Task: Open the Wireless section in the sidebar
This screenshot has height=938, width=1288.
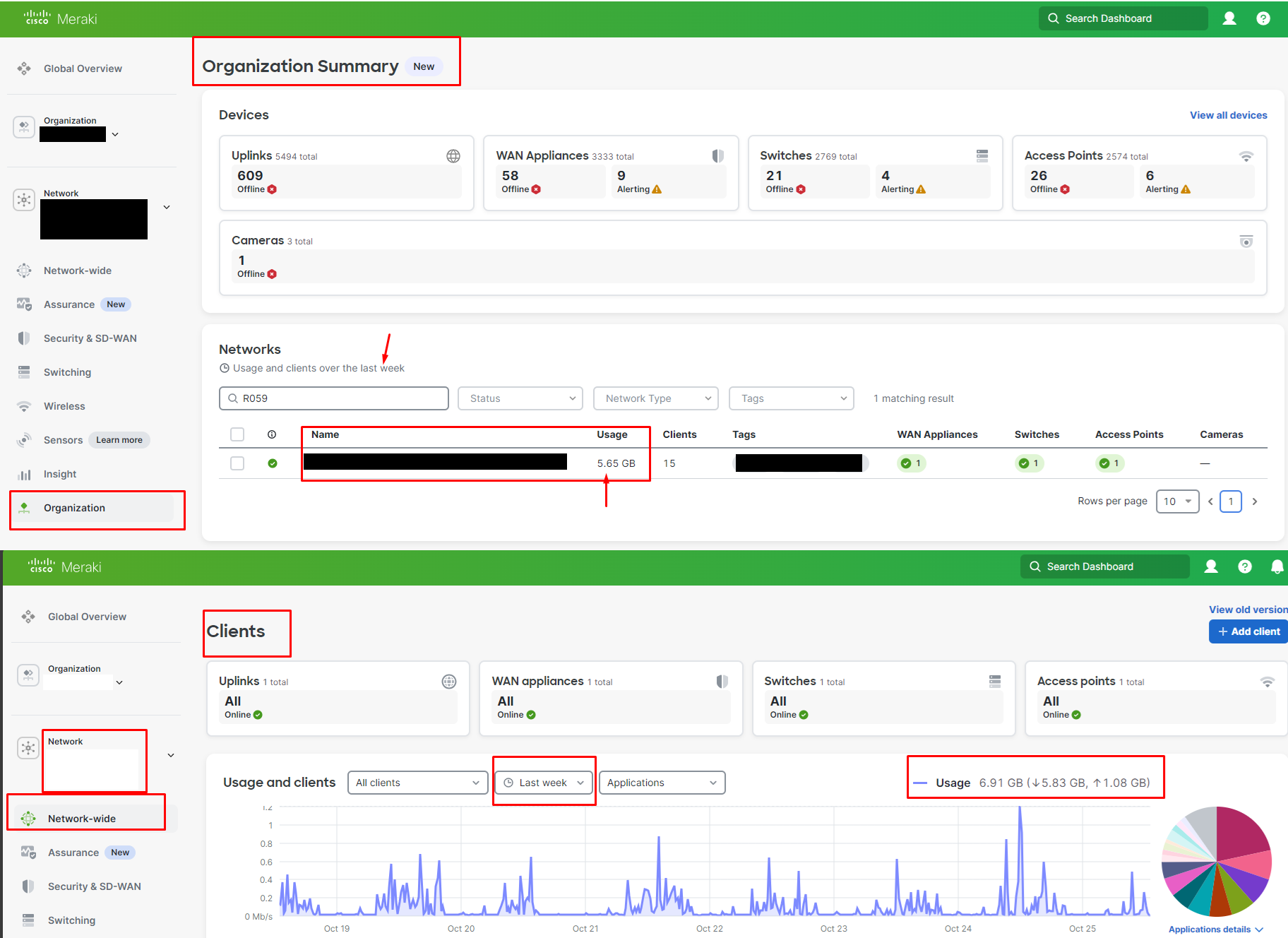Action: tap(65, 405)
